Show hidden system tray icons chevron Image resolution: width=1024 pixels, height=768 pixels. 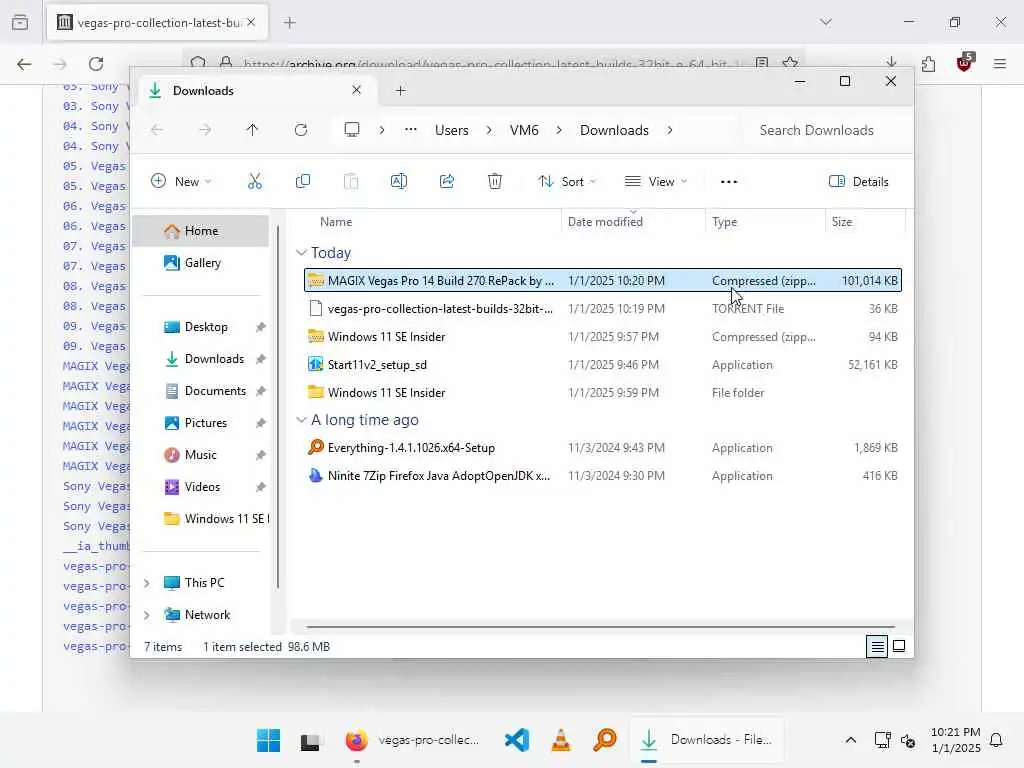click(x=851, y=740)
